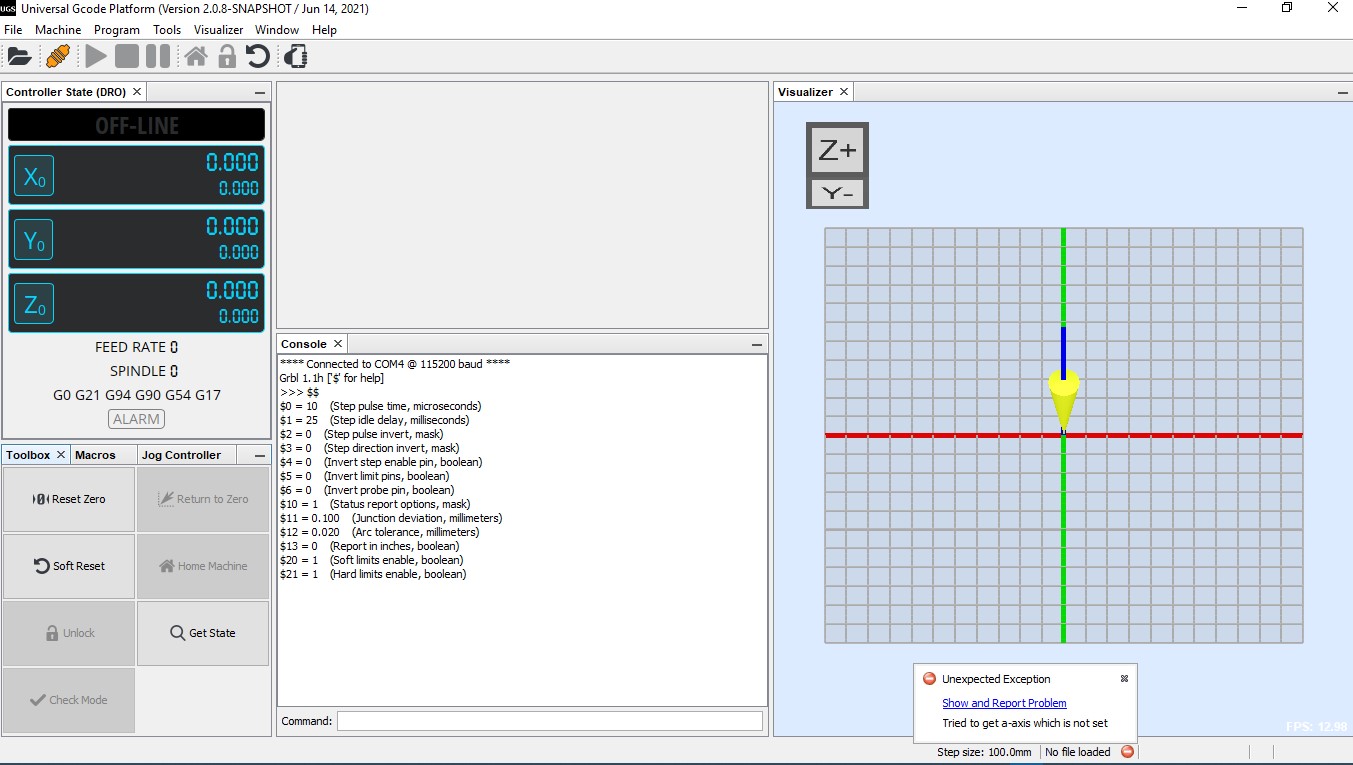Pause the job with the pause icon
The image size is (1353, 765).
[x=158, y=56]
